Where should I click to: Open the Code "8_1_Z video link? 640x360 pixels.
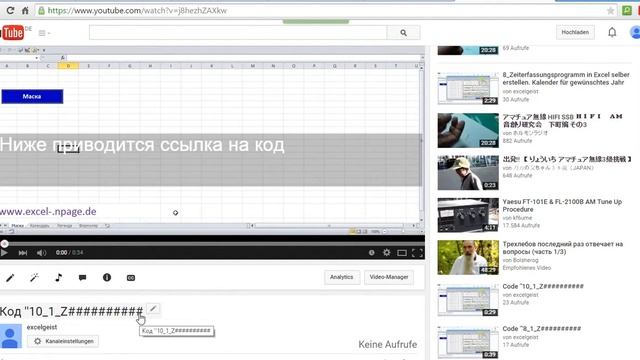pyautogui.click(x=542, y=329)
